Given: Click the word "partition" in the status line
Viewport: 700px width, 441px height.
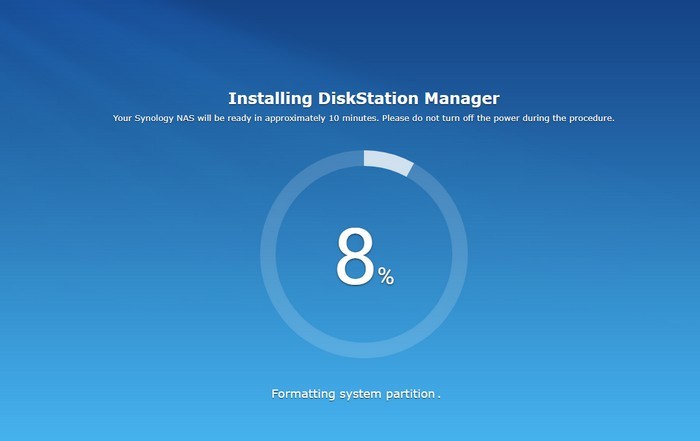Looking at the screenshot, I should tap(410, 394).
